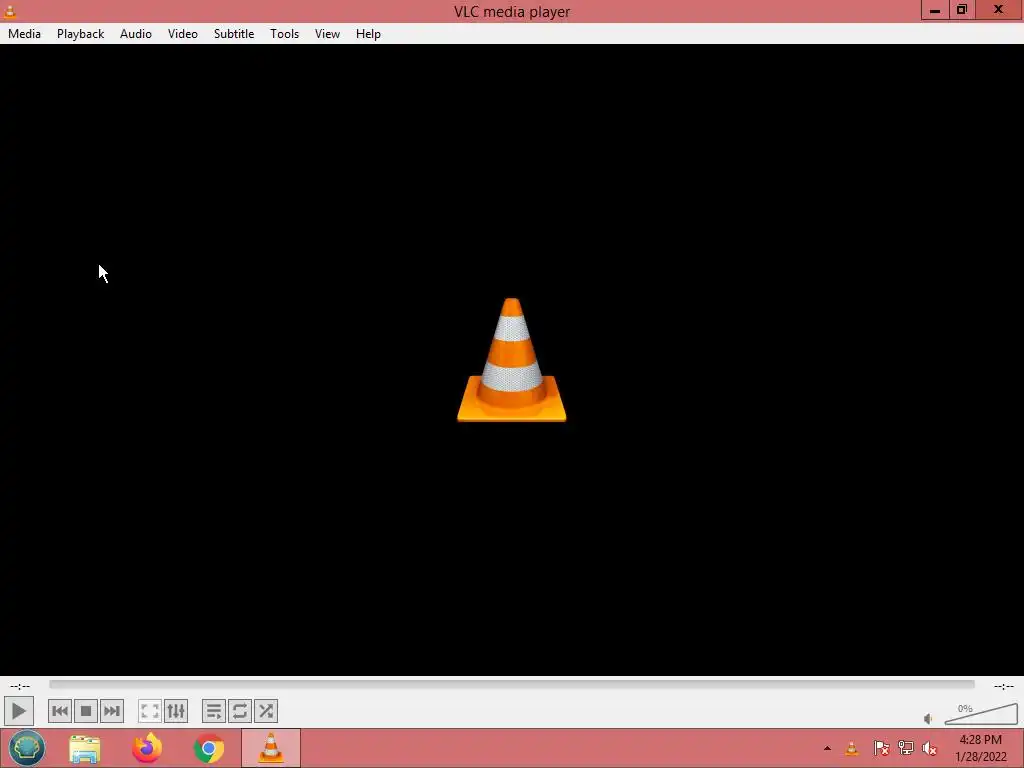This screenshot has height=768, width=1024.
Task: Show hidden system tray icons
Action: [x=827, y=748]
